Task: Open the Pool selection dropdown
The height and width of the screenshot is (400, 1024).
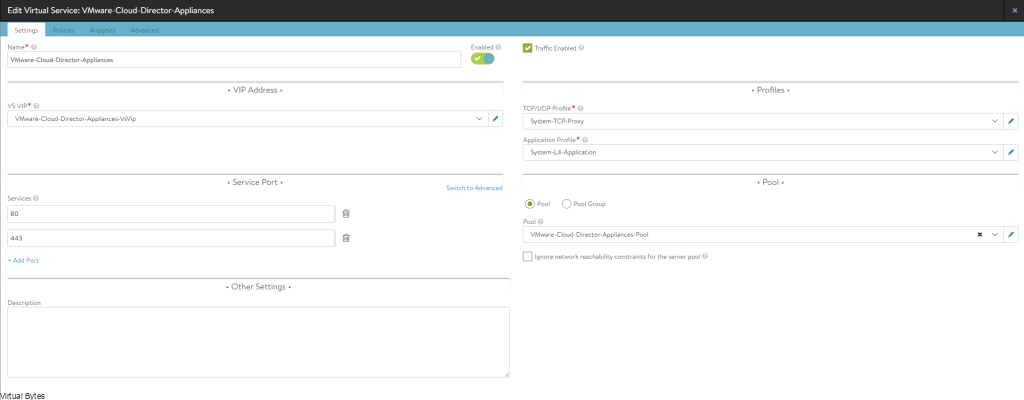Action: coord(995,234)
